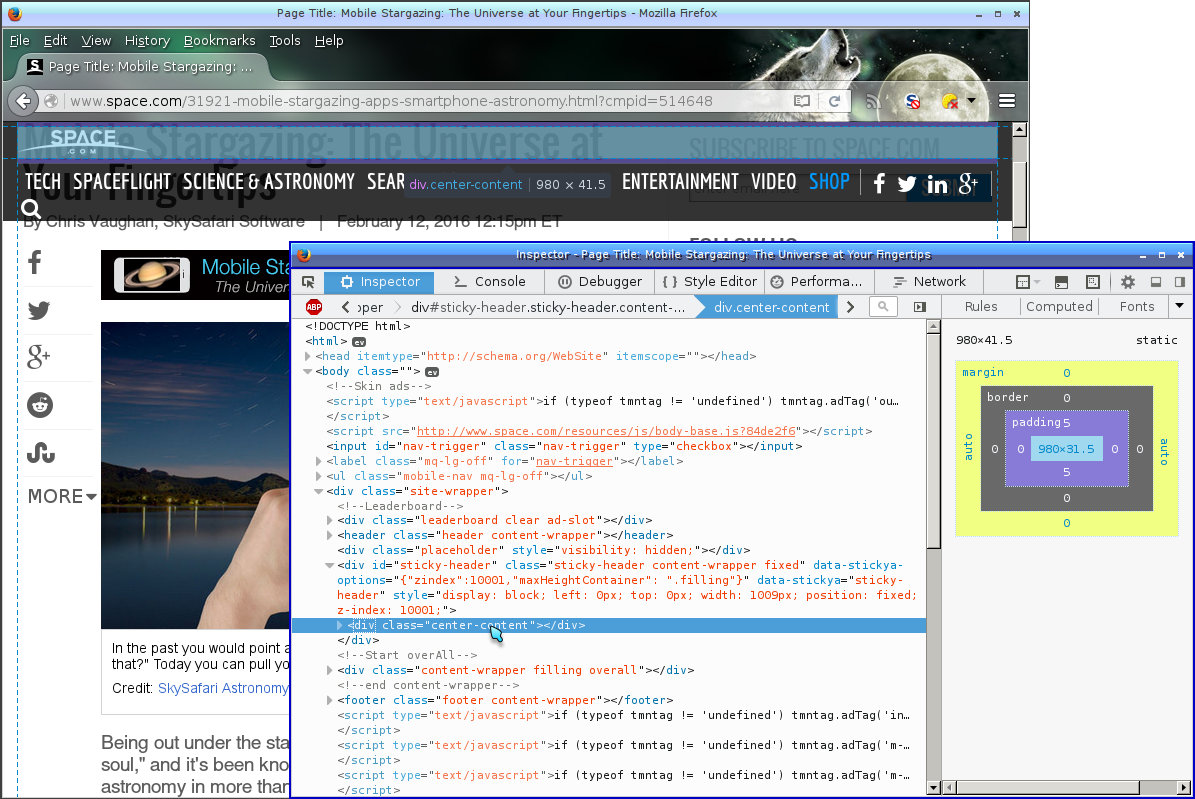Click Facebook icon in the nav bar

point(879,184)
